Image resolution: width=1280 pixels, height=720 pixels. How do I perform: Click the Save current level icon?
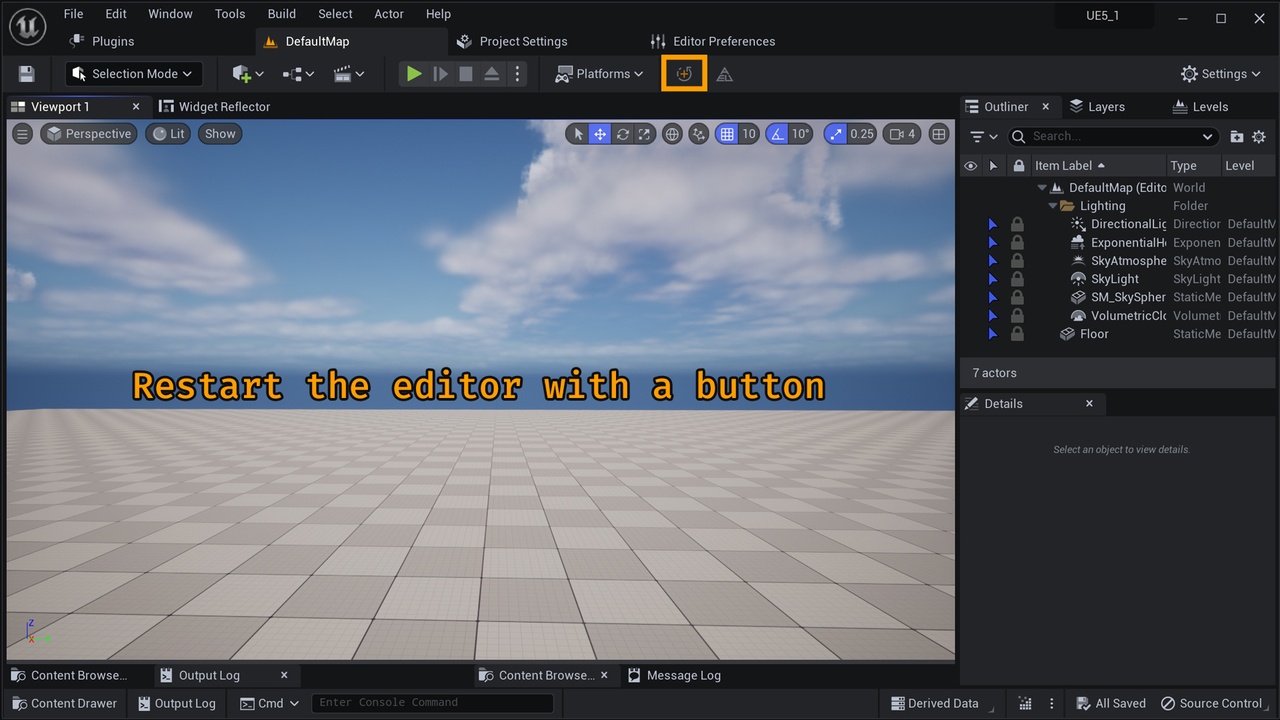(26, 74)
